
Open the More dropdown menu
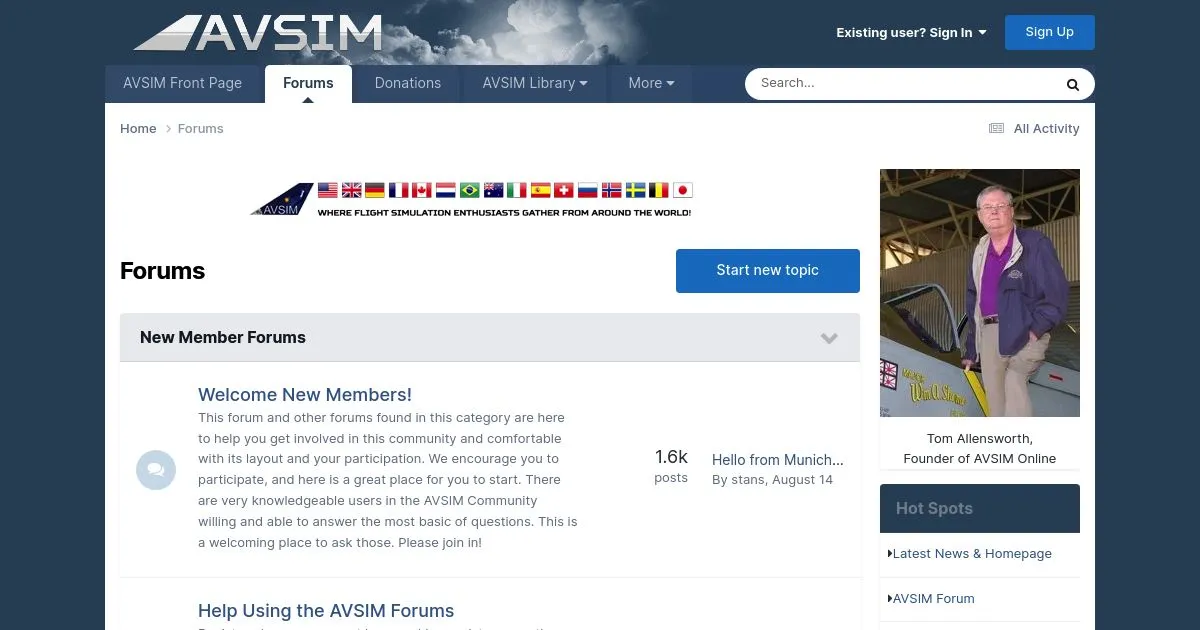[651, 83]
